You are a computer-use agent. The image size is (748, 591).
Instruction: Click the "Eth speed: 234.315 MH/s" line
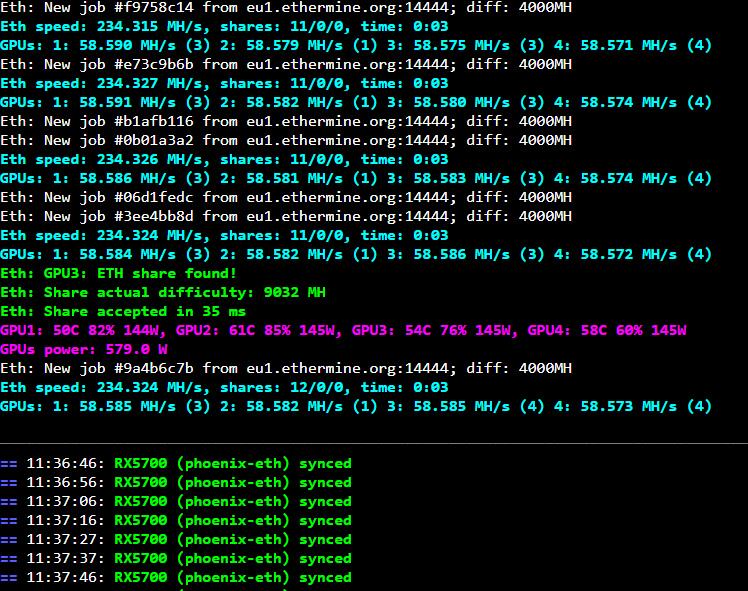[224, 26]
